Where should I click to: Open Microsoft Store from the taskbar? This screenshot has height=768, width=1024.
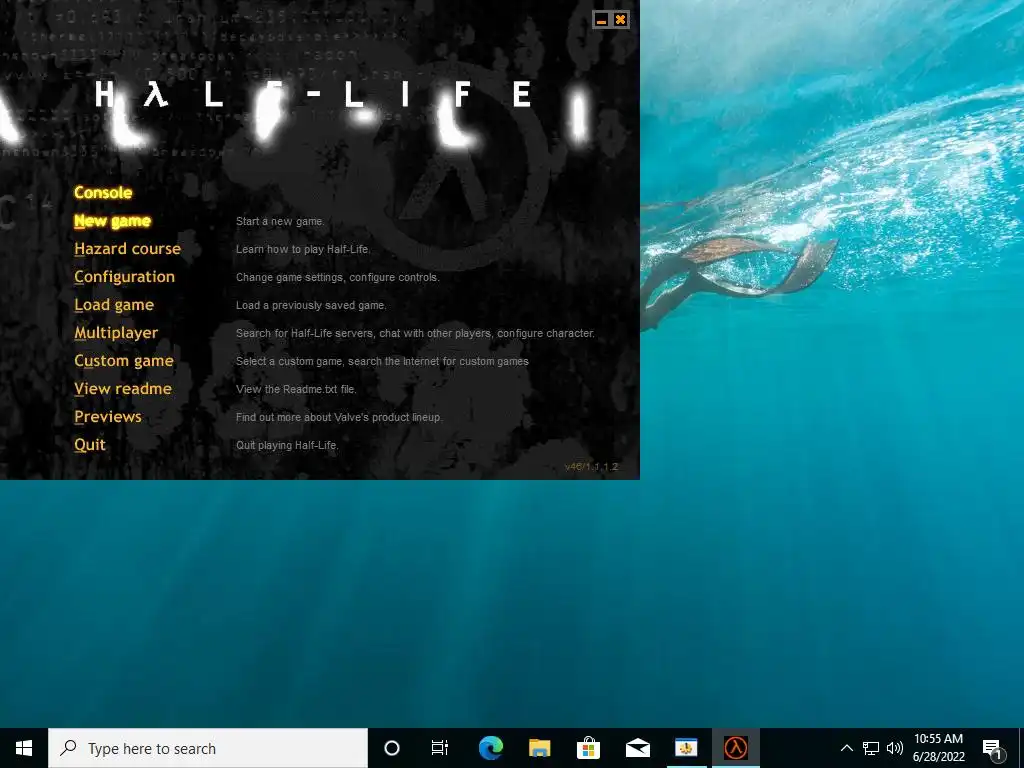coord(588,748)
